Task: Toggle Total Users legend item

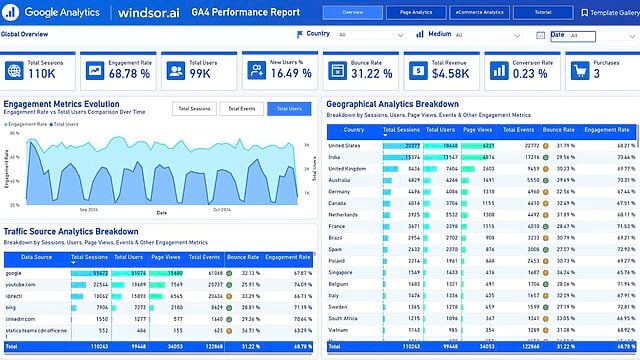Action: (x=64, y=124)
